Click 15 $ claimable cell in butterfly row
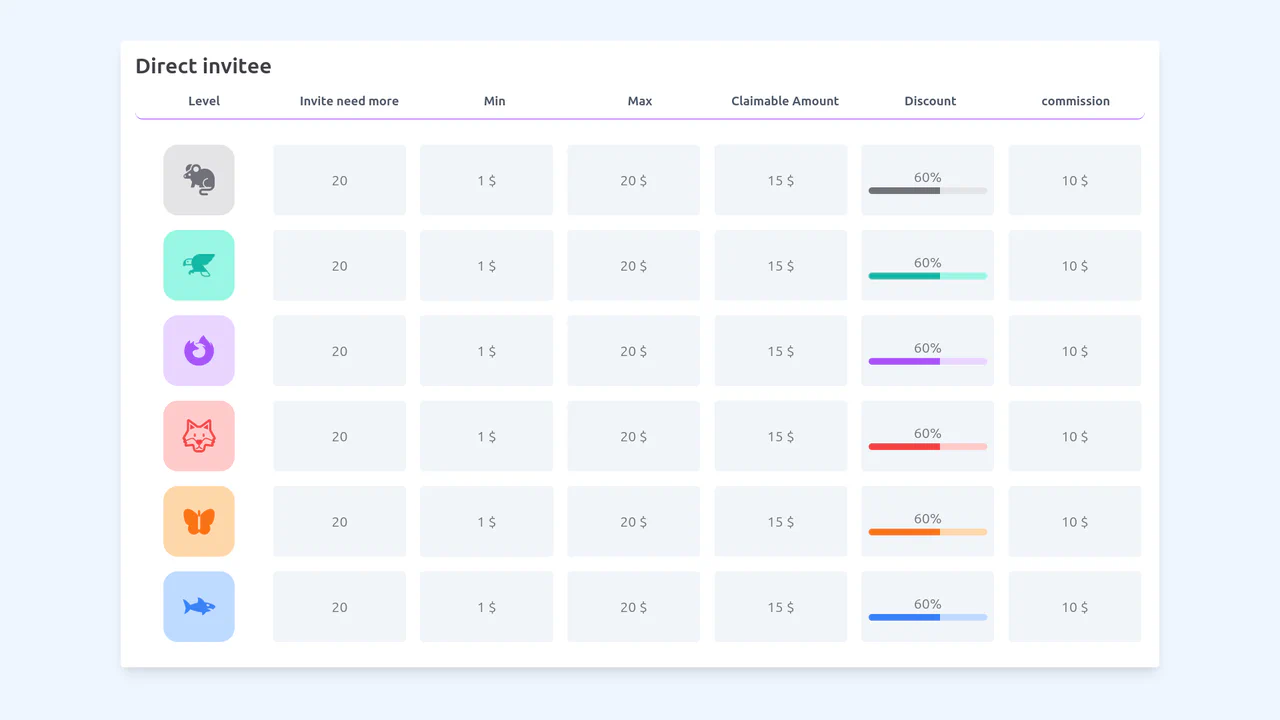This screenshot has width=1280, height=720. pos(781,521)
